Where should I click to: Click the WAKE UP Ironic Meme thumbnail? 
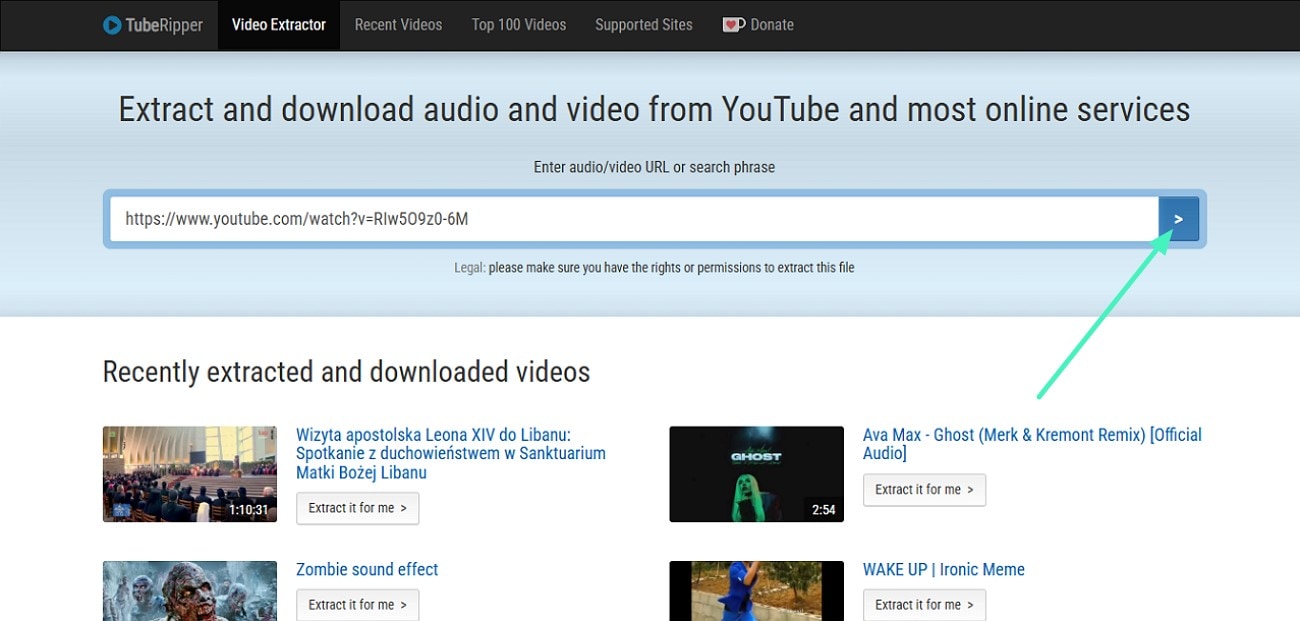coord(756,591)
